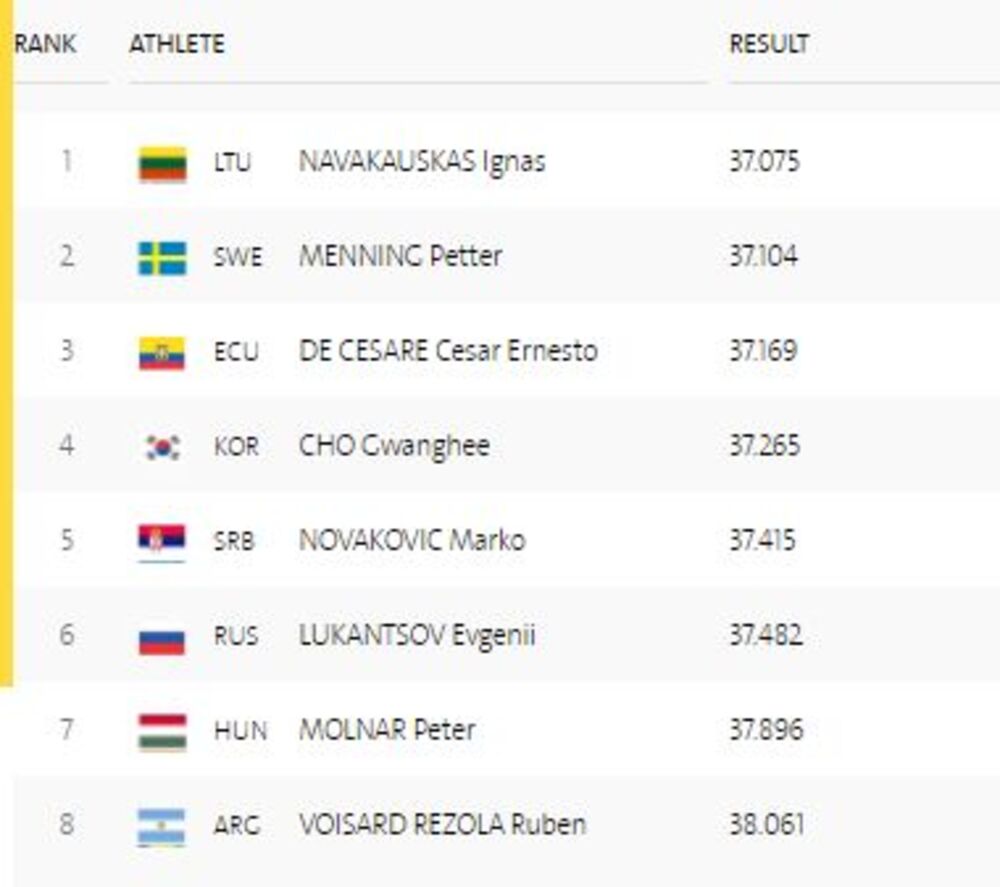
Task: Click the 37.075 result value
Action: pyautogui.click(x=765, y=162)
